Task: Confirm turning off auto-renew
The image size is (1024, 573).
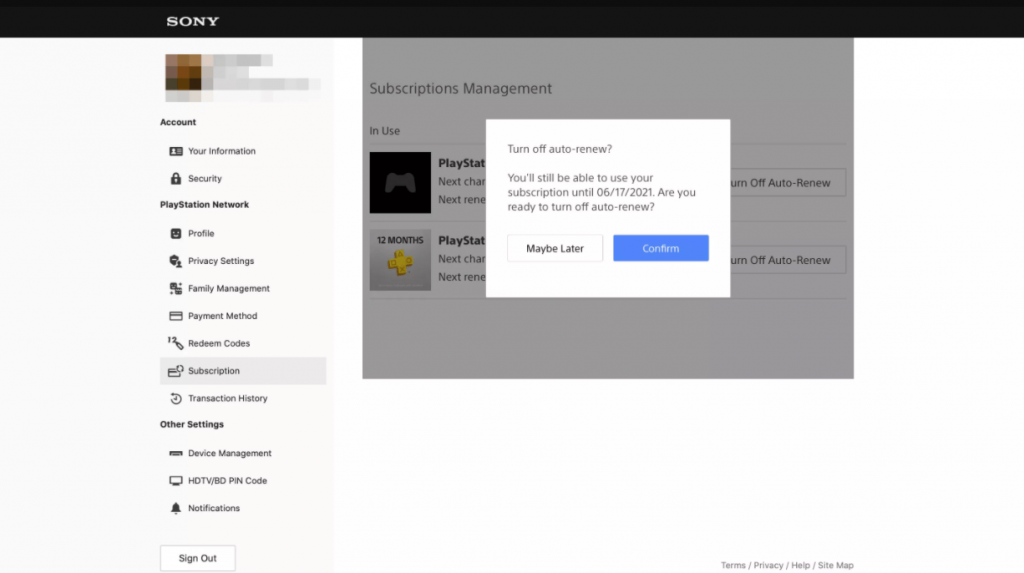Action: (x=660, y=248)
